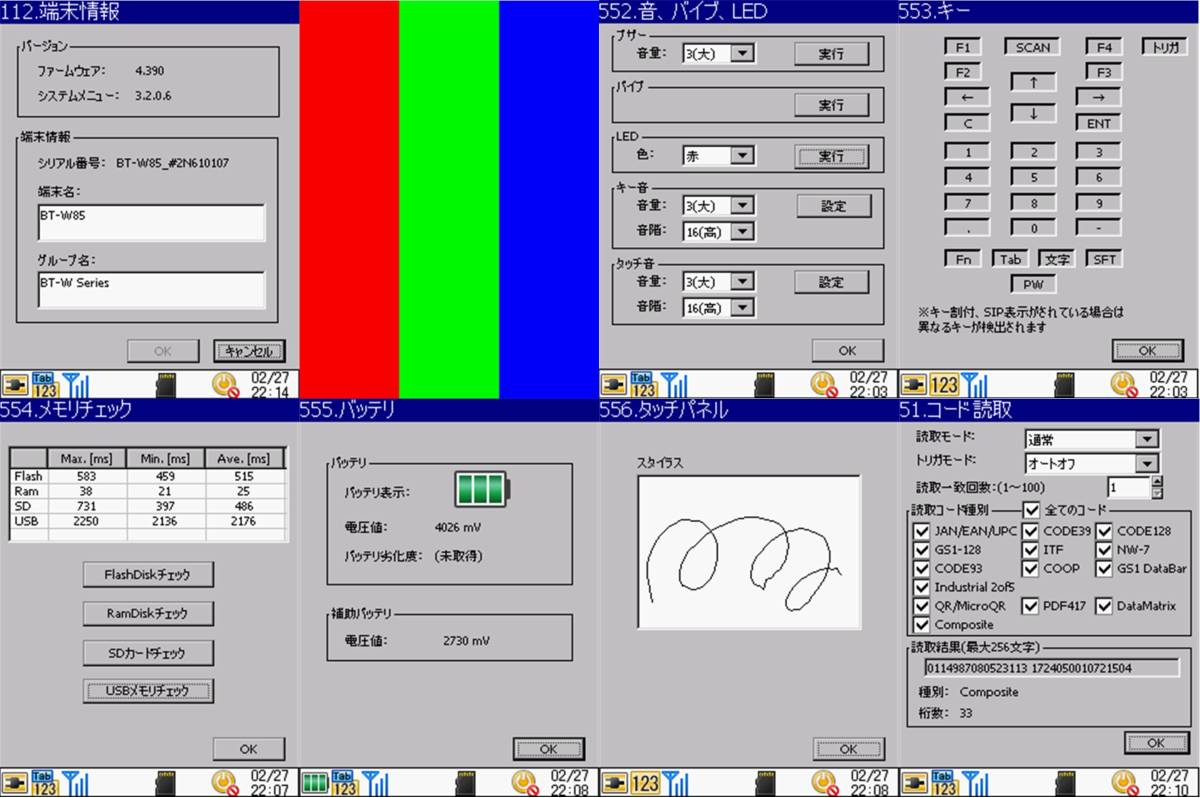Click the ENT key in 553.キー
Image resolution: width=1200 pixels, height=798 pixels.
coord(1098,124)
